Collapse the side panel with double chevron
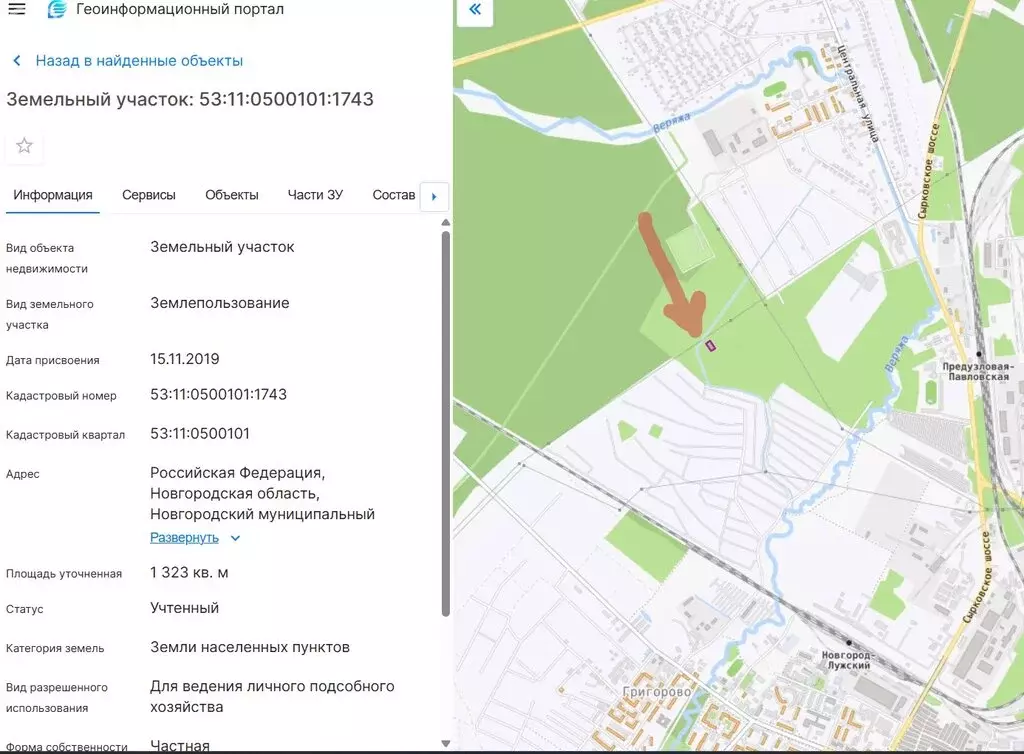This screenshot has height=754, width=1024. coord(475,11)
